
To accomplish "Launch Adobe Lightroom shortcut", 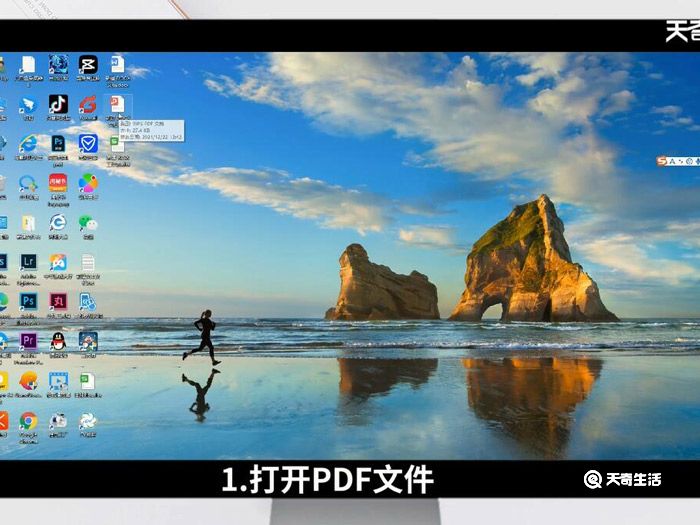I will [x=29, y=262].
